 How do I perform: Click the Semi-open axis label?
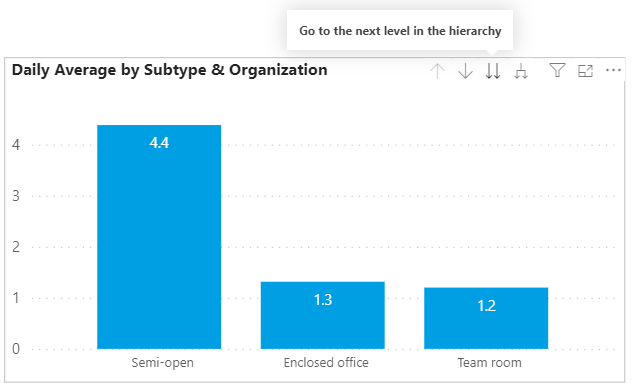(162, 363)
